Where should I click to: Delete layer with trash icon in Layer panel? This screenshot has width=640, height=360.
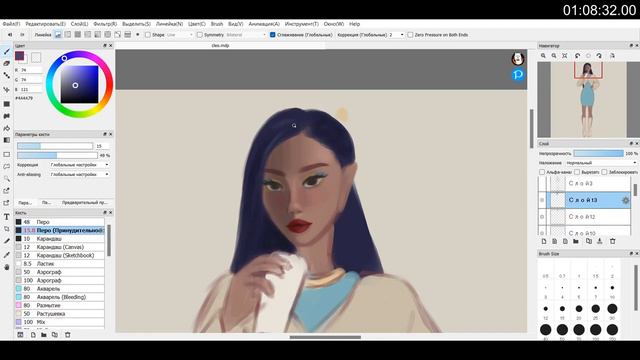pyautogui.click(x=613, y=241)
